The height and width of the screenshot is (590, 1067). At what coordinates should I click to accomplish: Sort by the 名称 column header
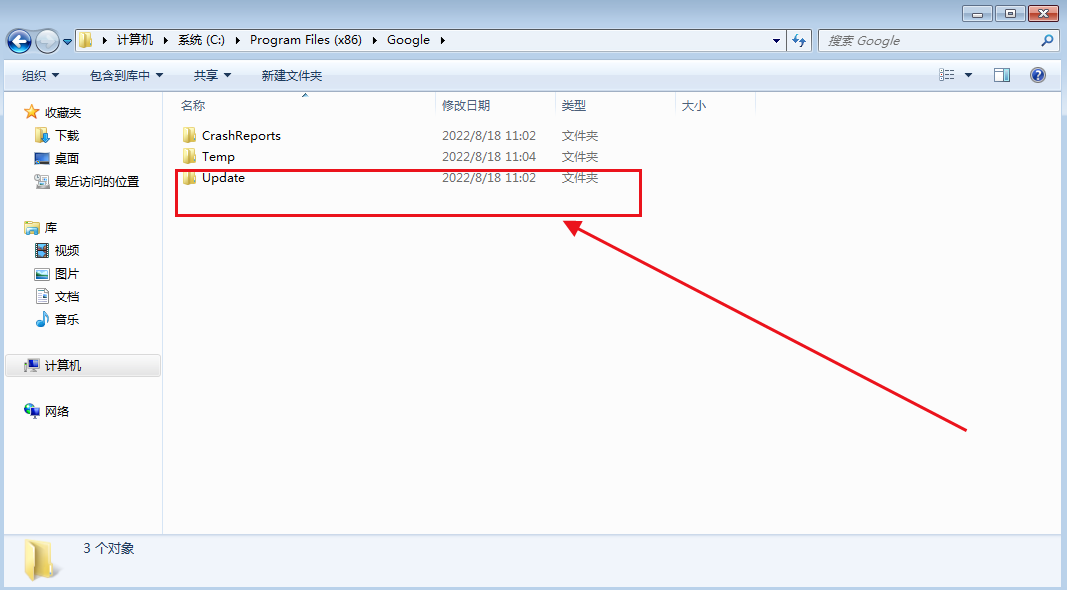[x=193, y=105]
